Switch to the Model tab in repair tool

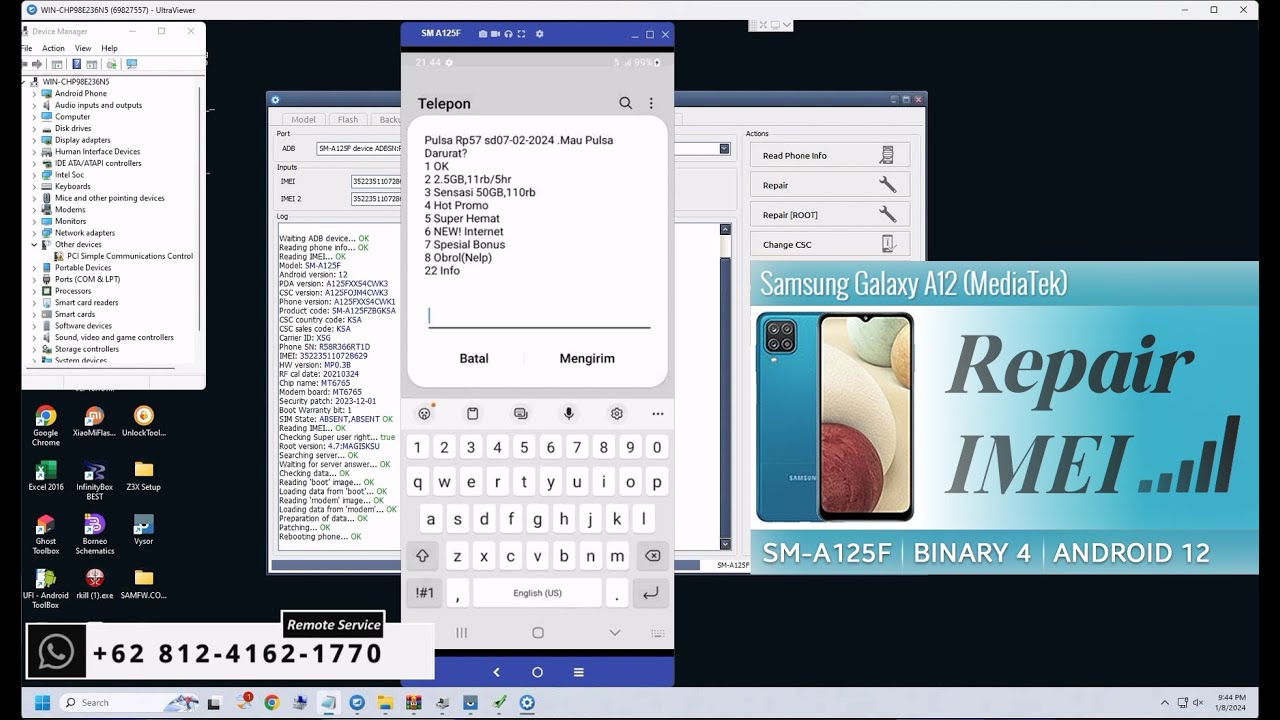pyautogui.click(x=303, y=119)
